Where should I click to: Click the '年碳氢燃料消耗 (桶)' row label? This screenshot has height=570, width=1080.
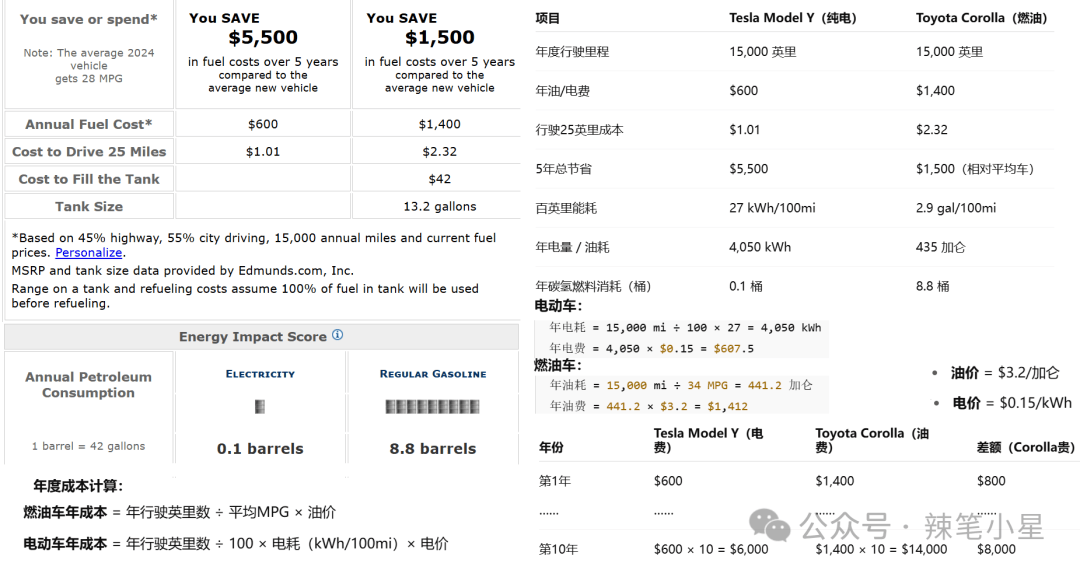[x=593, y=286]
